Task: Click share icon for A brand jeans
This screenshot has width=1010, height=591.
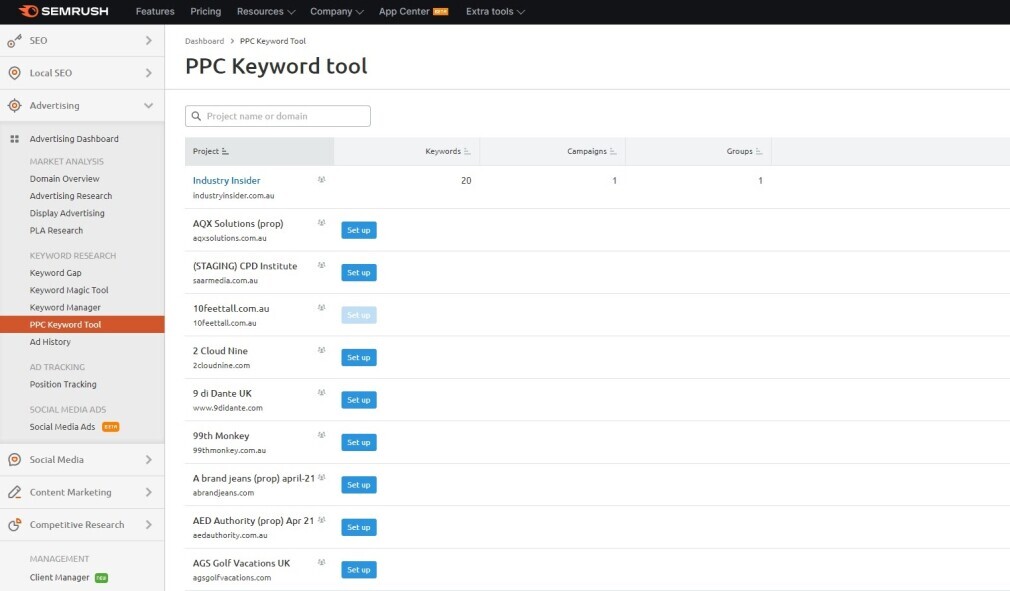Action: tap(321, 478)
